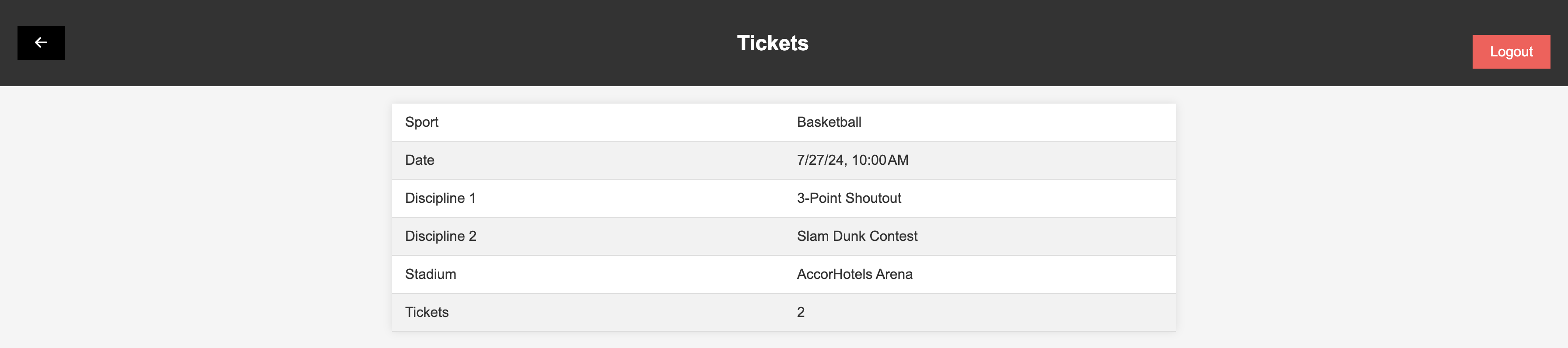This screenshot has width=1568, height=348.
Task: Click the 3-Point Shoutout value
Action: [x=848, y=198]
